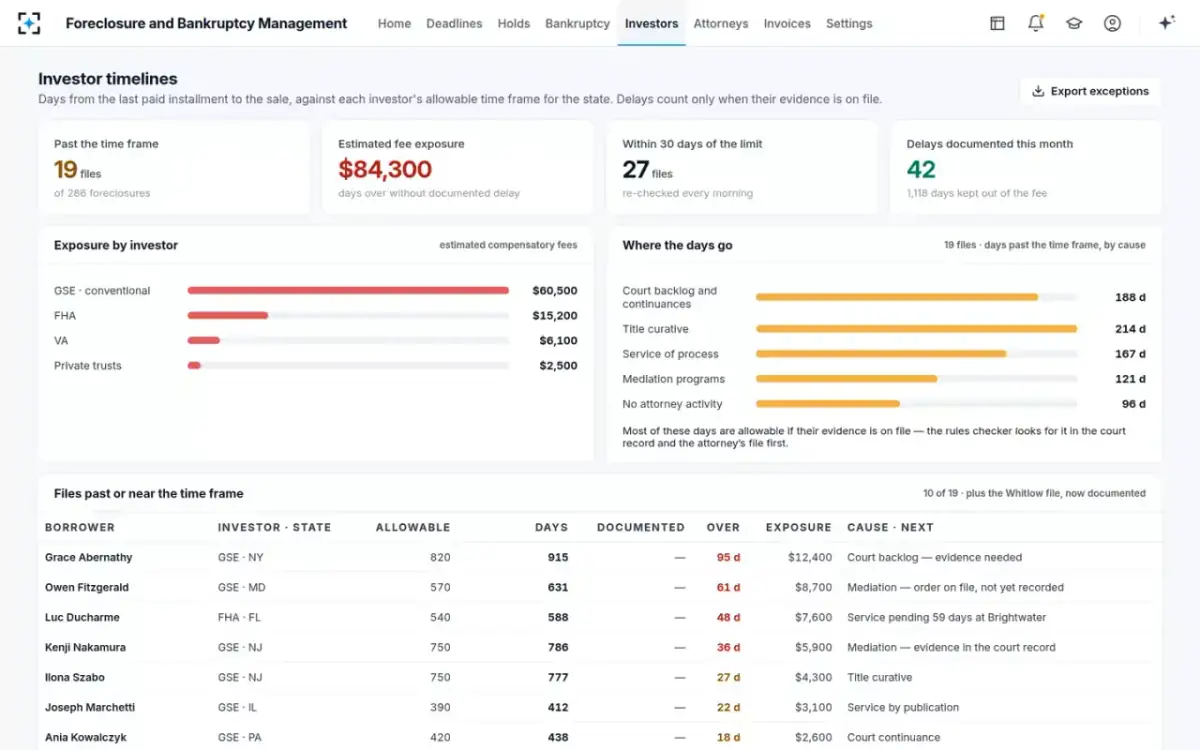Open the notifications bell
Image resolution: width=1200 pixels, height=750 pixels.
point(1036,23)
